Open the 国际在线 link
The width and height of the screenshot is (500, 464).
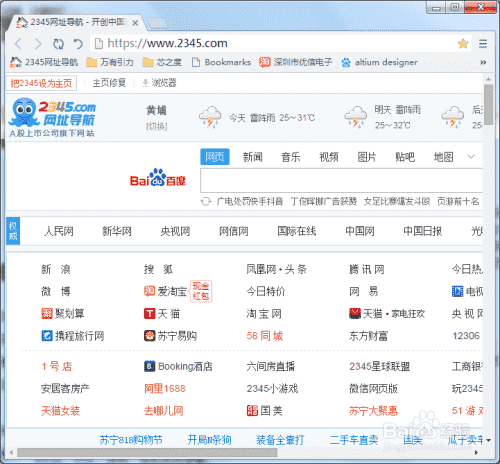pyautogui.click(x=297, y=231)
